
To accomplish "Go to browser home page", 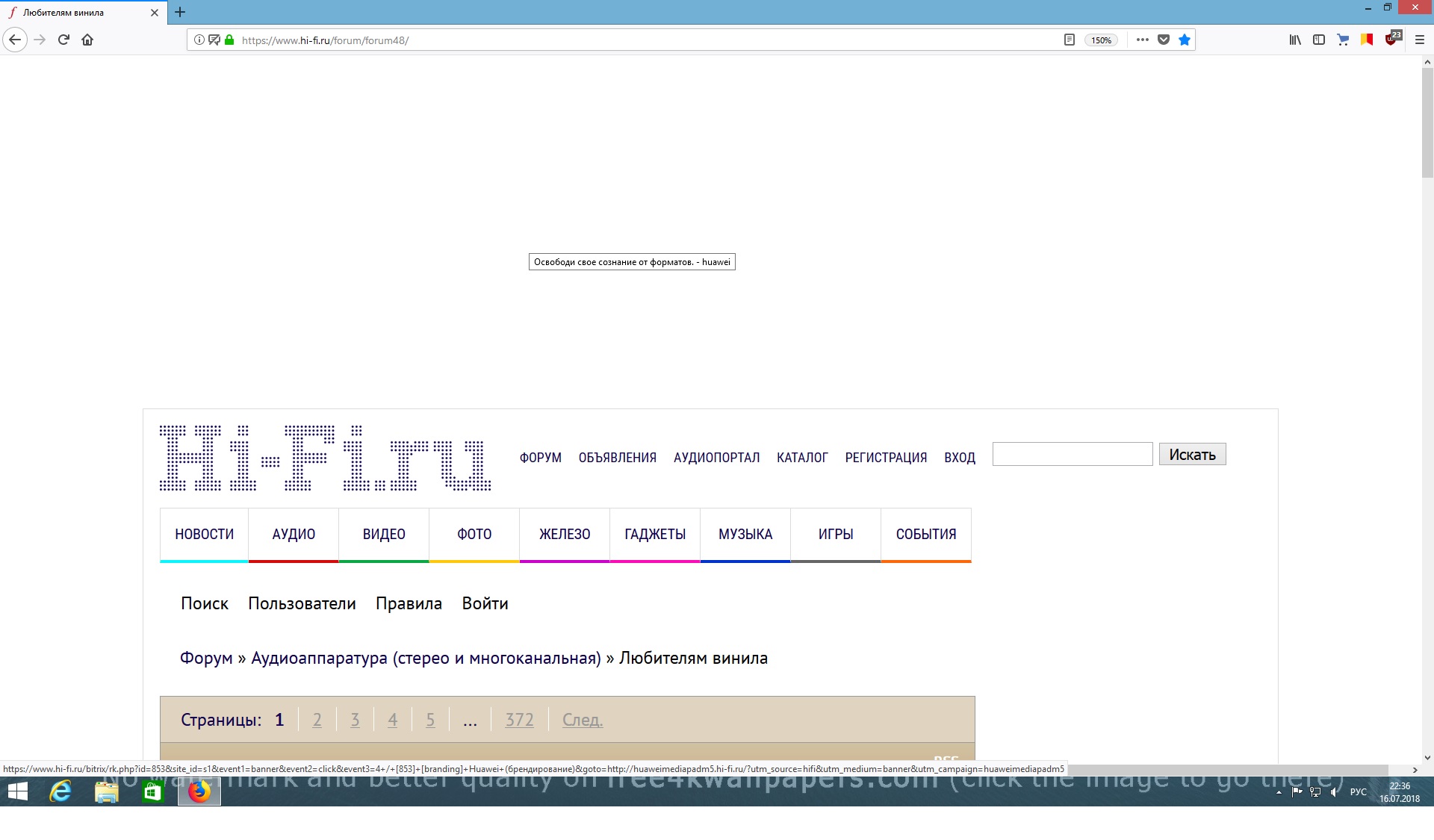I will point(87,40).
